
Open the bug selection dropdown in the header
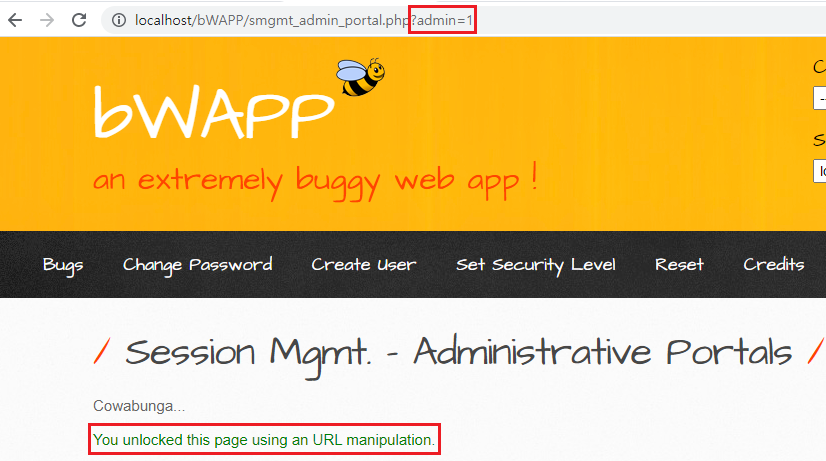(x=820, y=98)
